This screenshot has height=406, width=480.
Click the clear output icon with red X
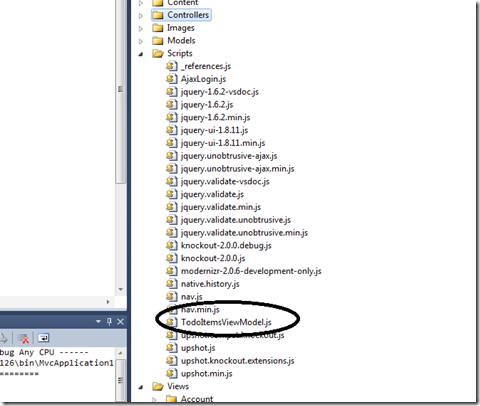23,338
